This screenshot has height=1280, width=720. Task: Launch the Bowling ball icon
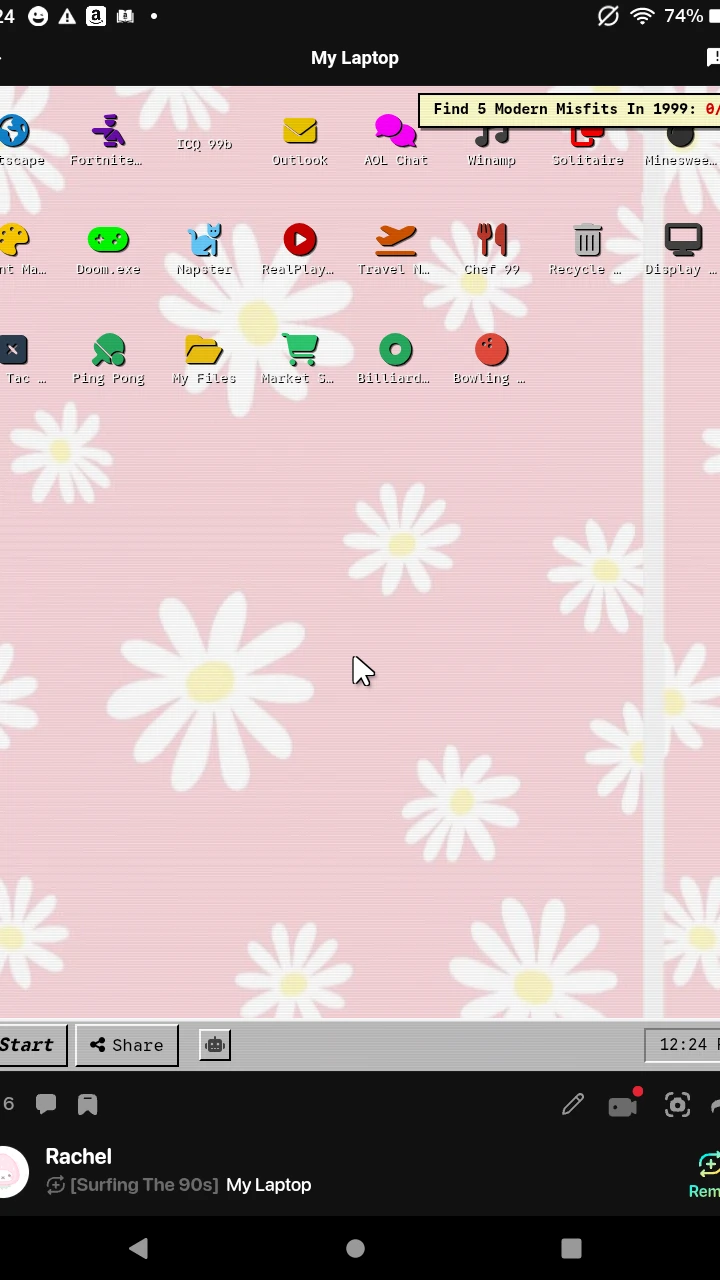click(492, 350)
